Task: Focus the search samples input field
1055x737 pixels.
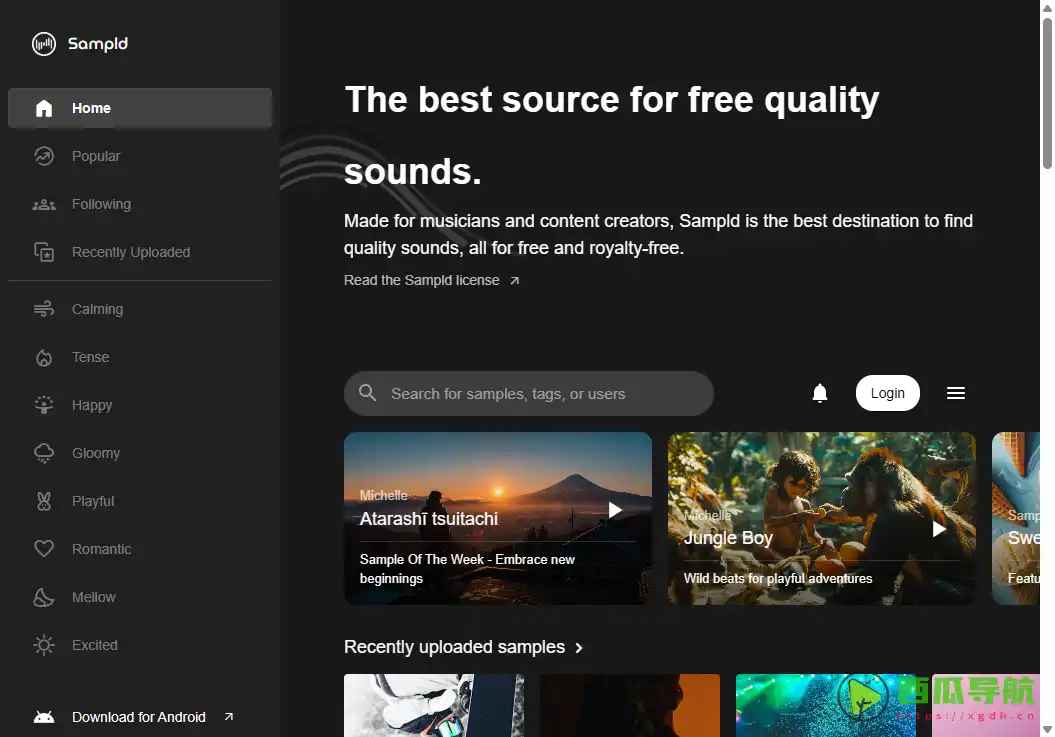Action: (x=540, y=394)
